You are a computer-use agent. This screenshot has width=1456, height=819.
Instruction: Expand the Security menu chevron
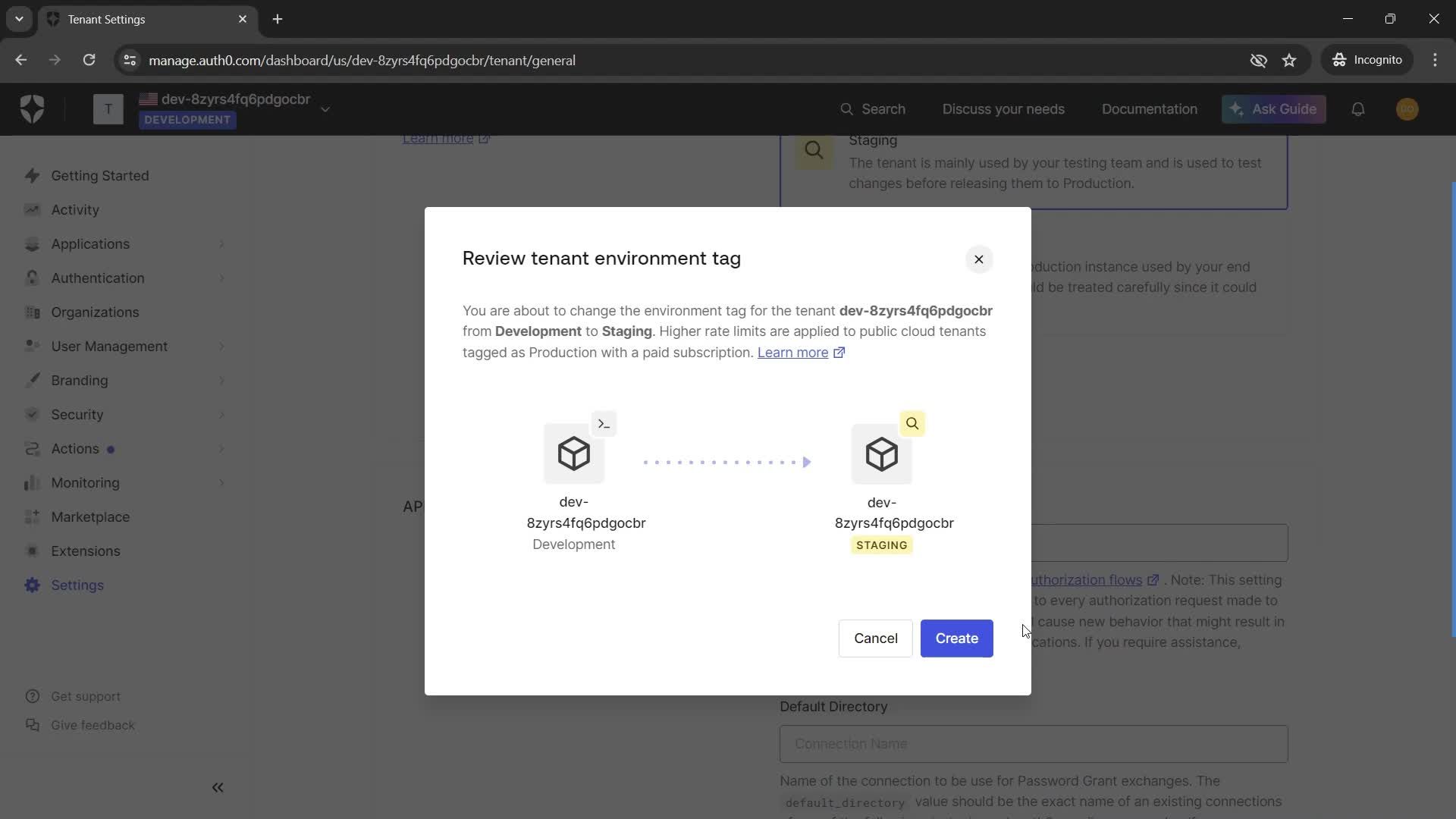tap(221, 415)
